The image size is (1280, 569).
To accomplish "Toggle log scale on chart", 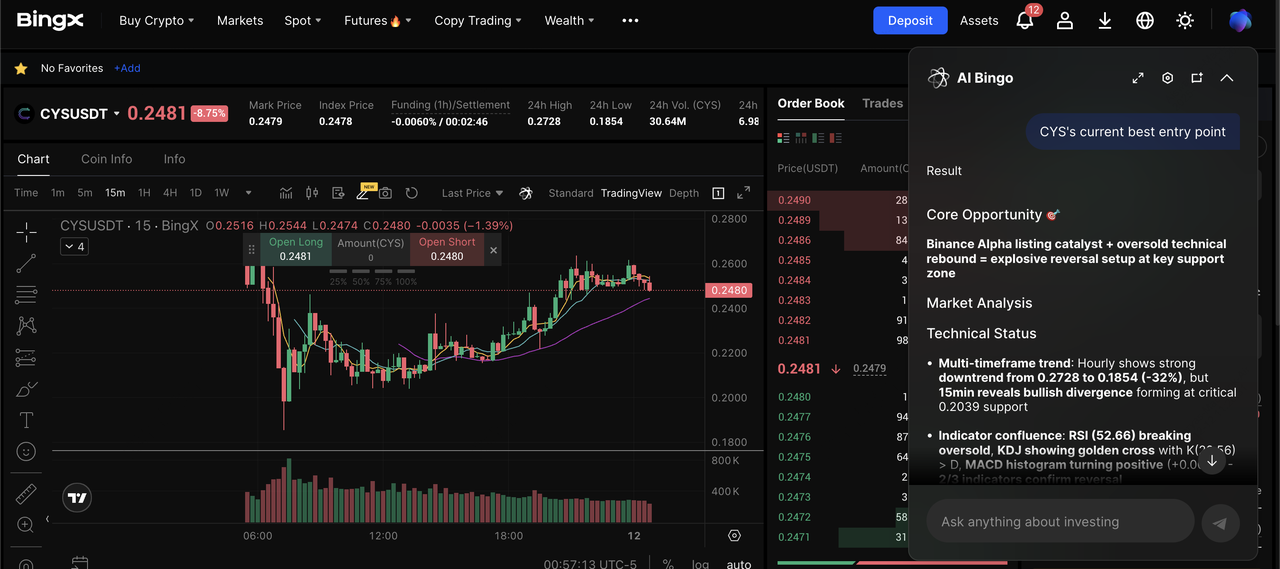I will pos(700,564).
